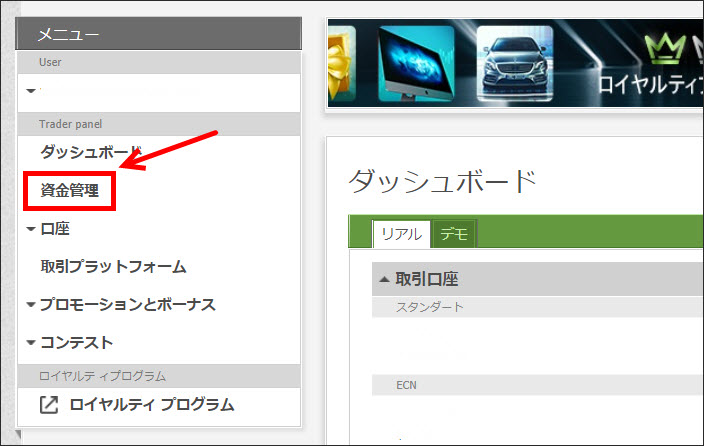Open 資金管理 in the sidebar menu

70,190
